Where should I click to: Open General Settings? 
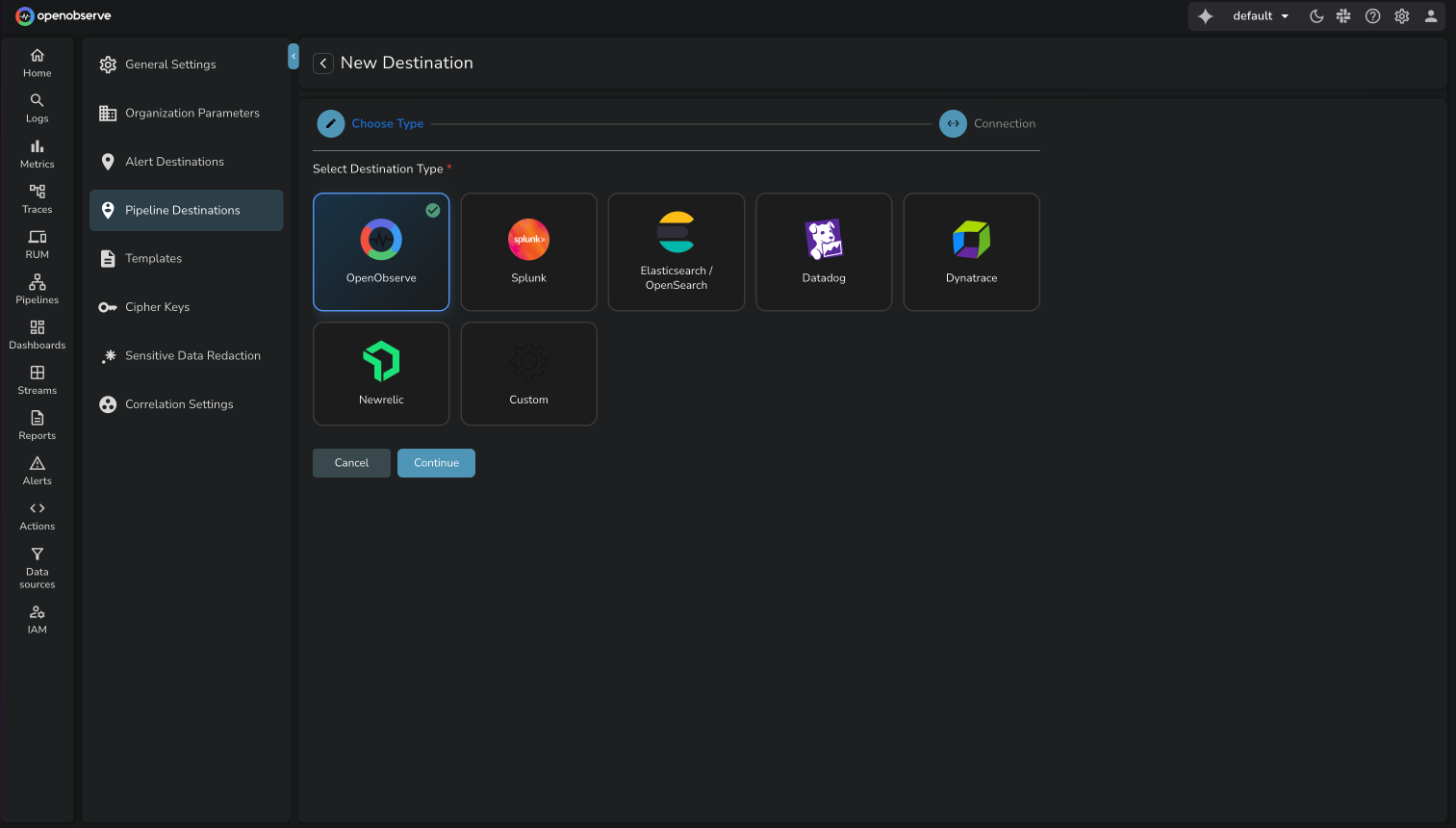187,65
